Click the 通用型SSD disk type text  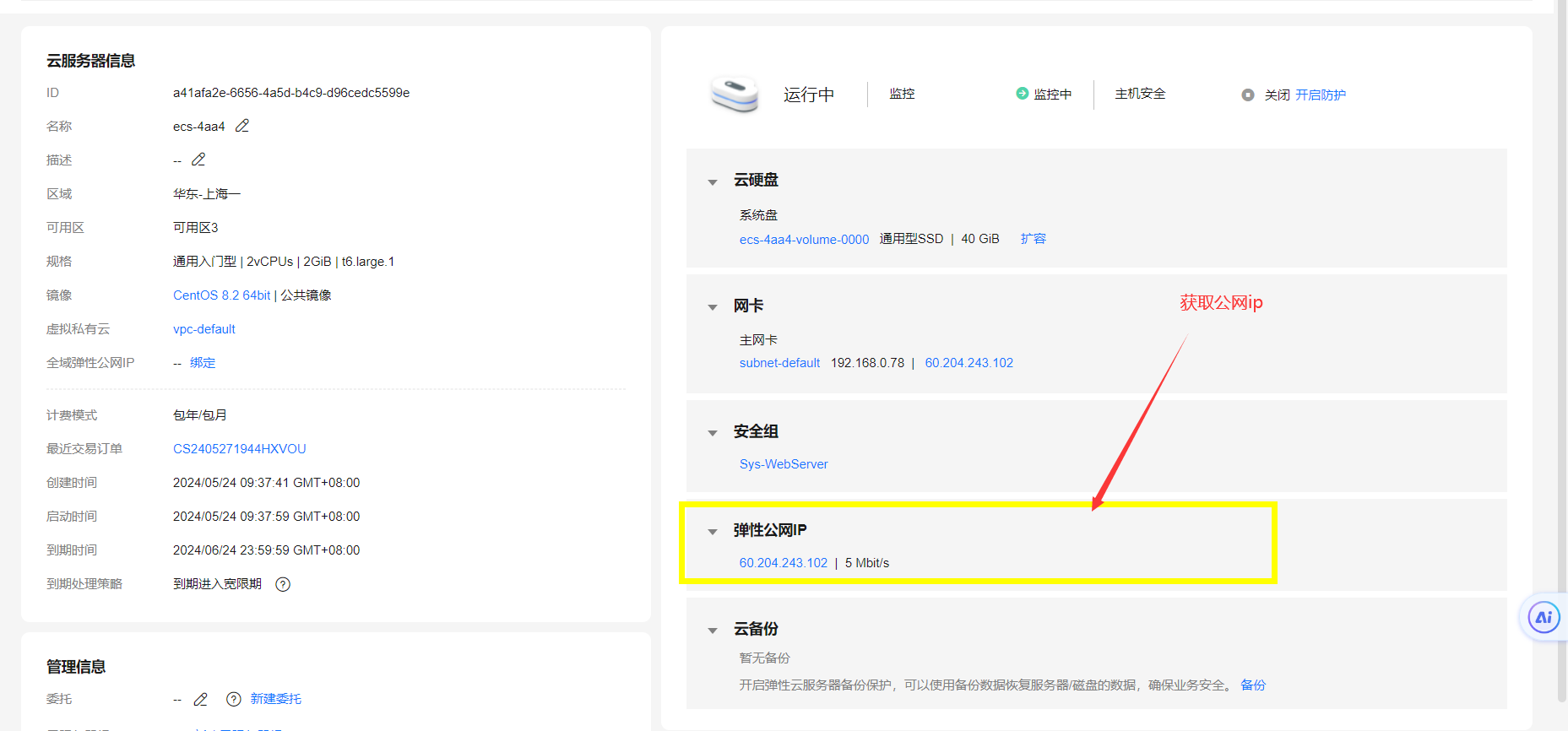[x=912, y=239]
